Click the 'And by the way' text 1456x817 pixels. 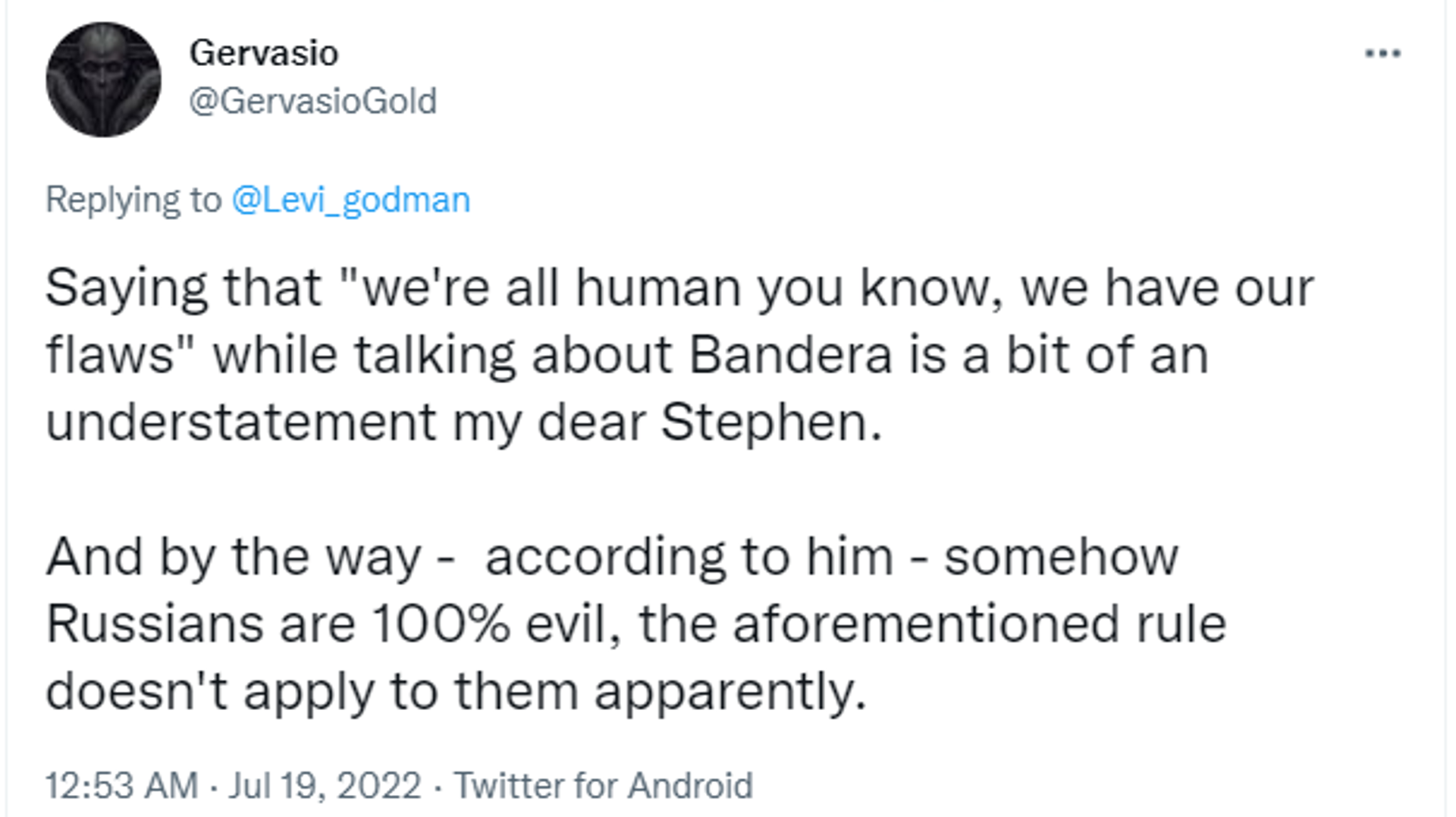234,558
